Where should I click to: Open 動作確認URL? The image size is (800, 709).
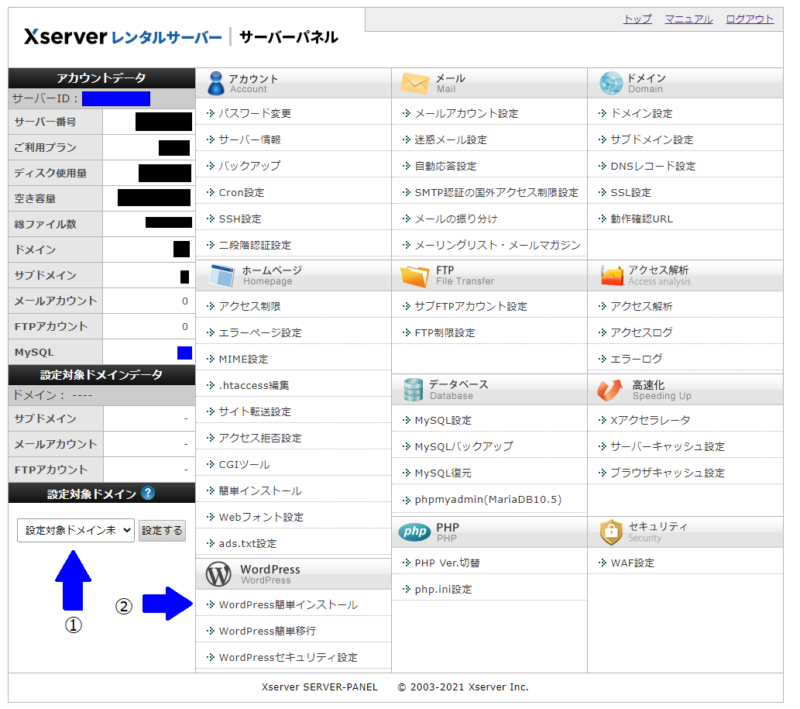click(641, 219)
